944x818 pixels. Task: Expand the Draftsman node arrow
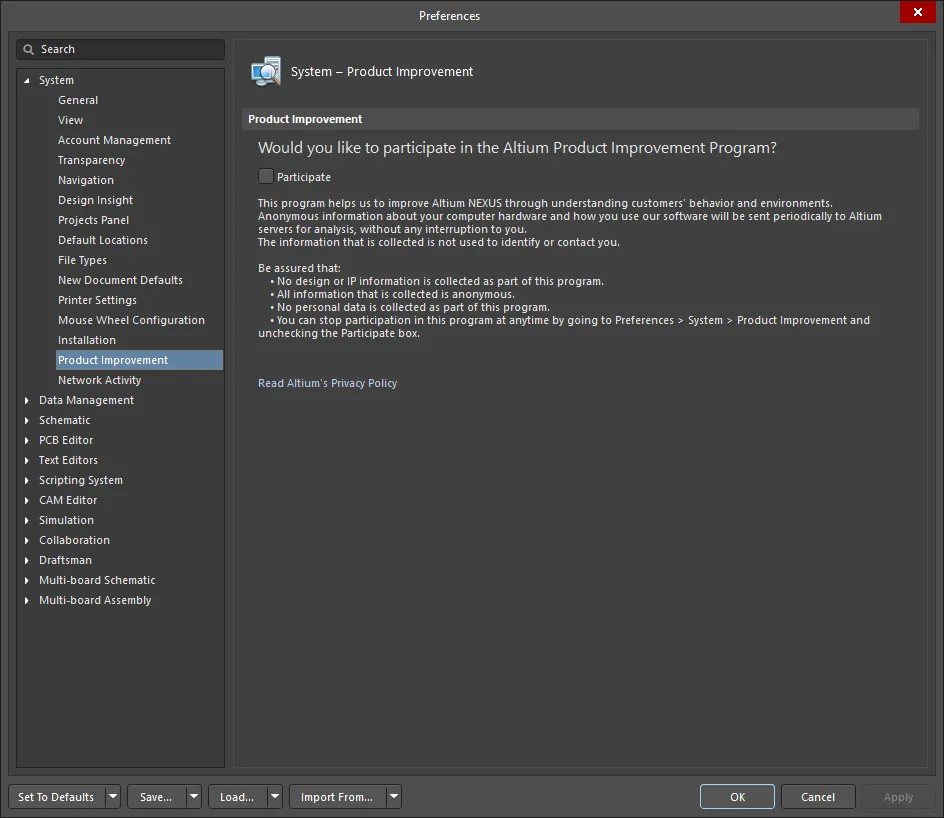(26, 560)
